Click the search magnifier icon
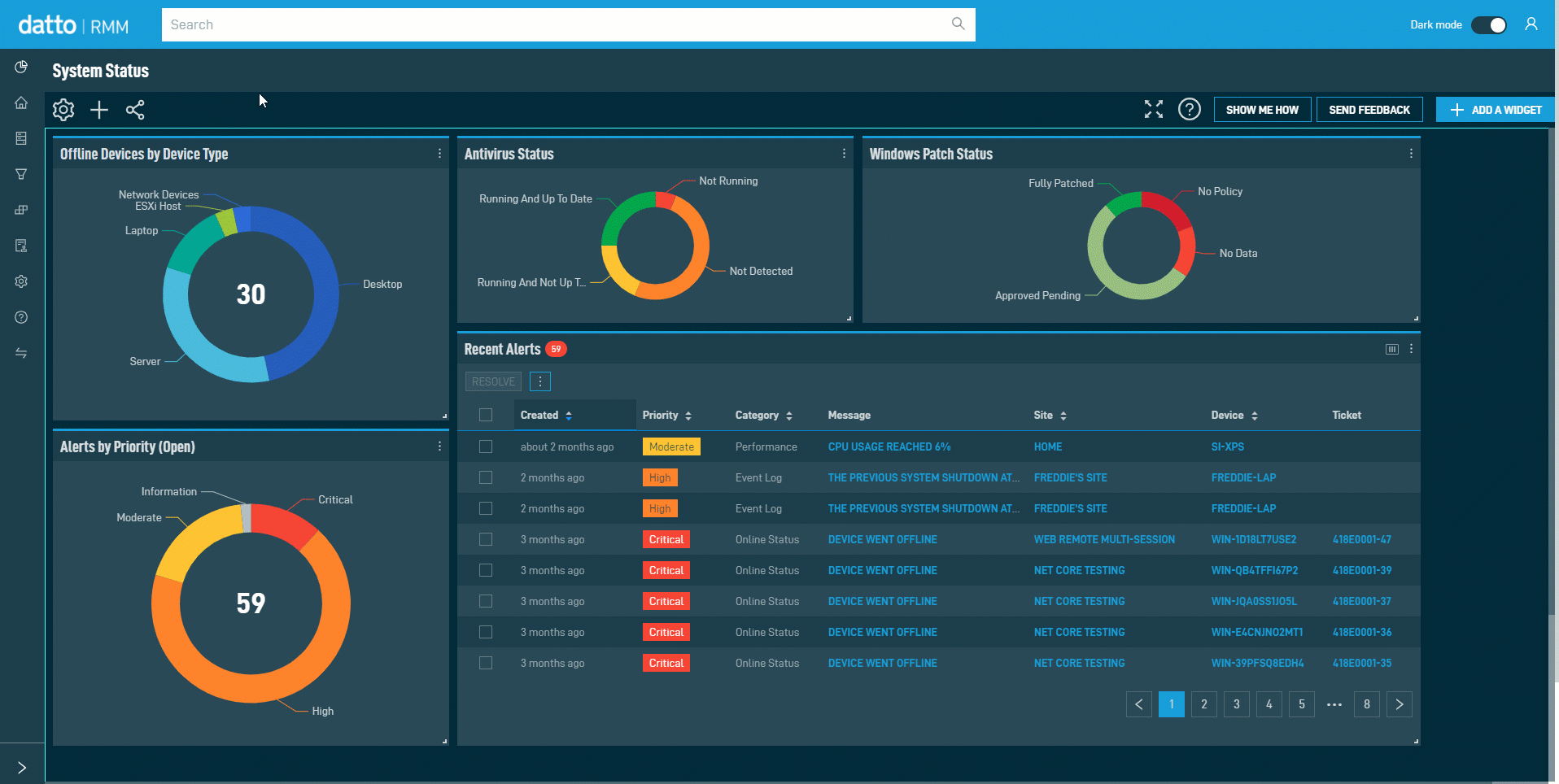Screen dimensions: 1559x784 959,24
